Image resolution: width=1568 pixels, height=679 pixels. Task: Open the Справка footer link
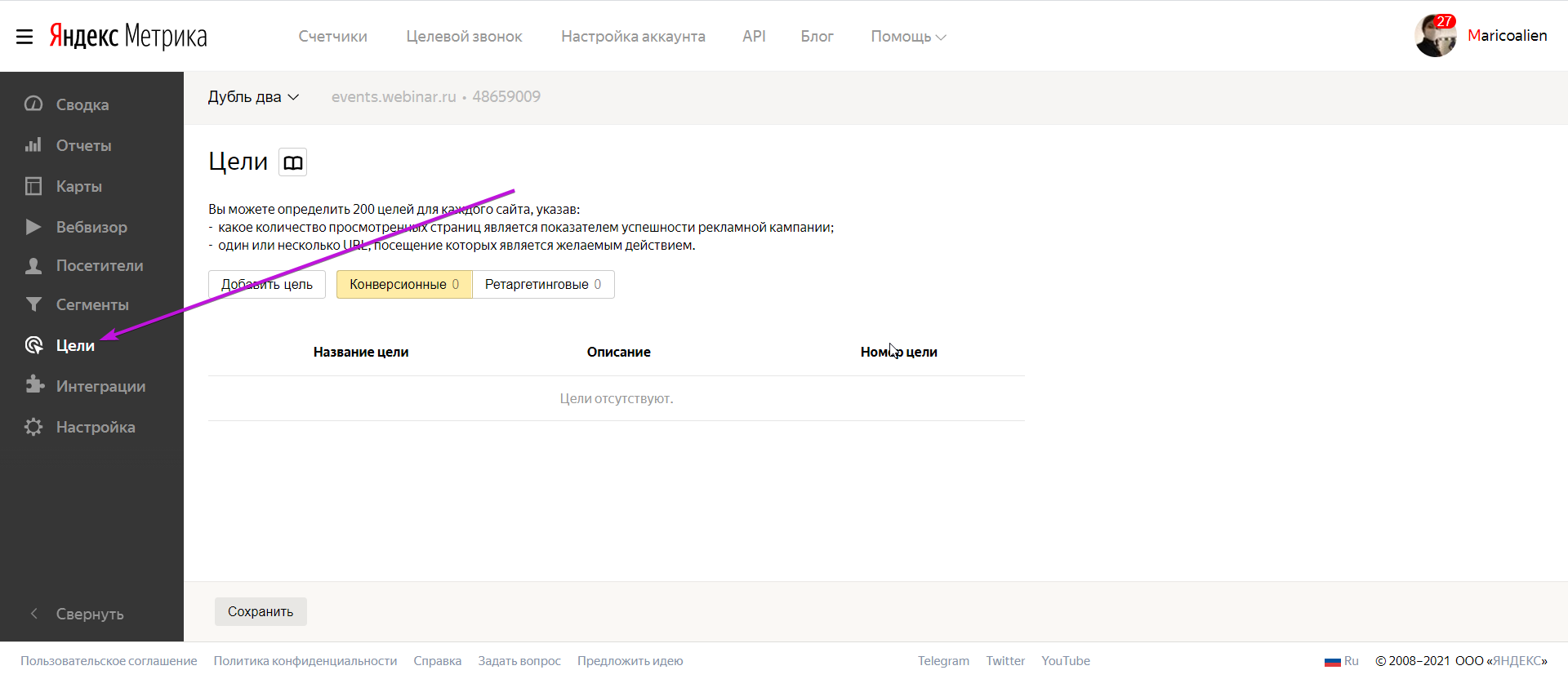click(438, 661)
